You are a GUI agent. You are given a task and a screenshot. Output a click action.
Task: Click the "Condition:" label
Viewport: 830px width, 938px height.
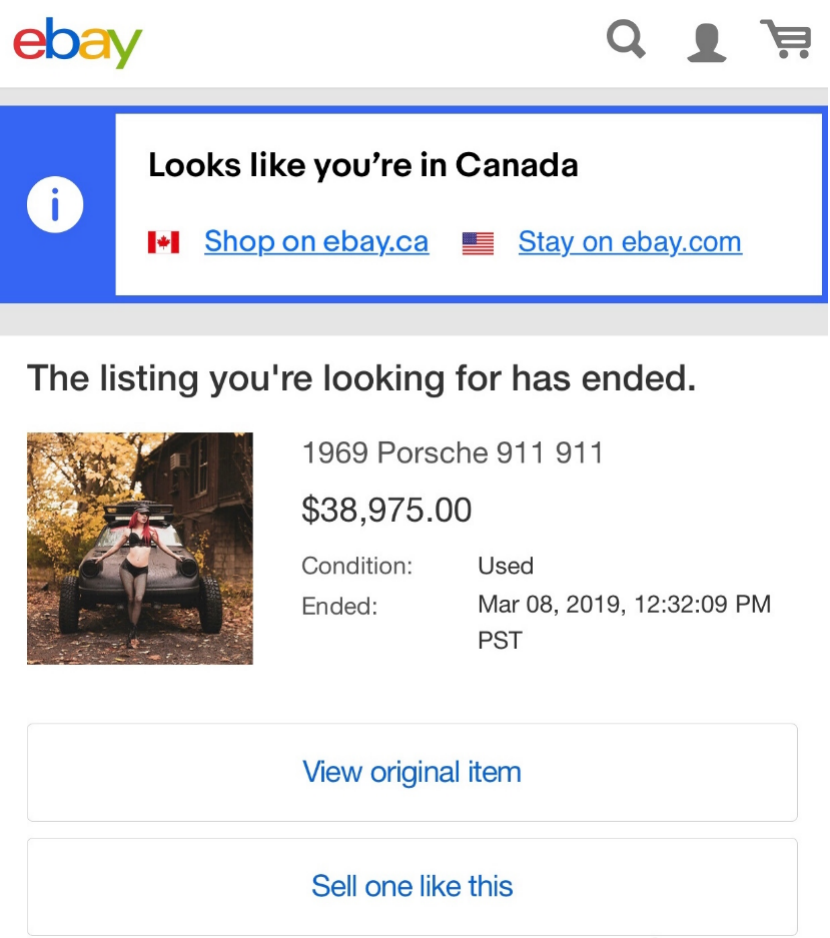pos(357,566)
